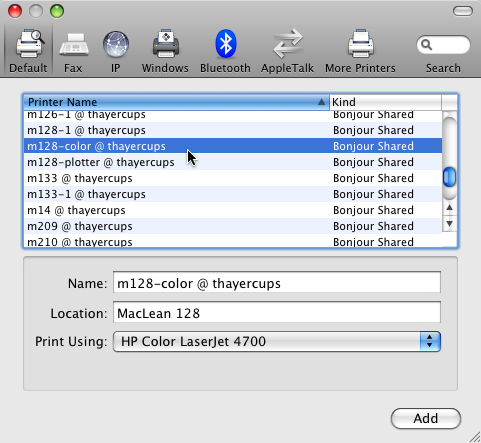Select the Bluetooth printer icon
This screenshot has width=481, height=443.
coord(225,51)
